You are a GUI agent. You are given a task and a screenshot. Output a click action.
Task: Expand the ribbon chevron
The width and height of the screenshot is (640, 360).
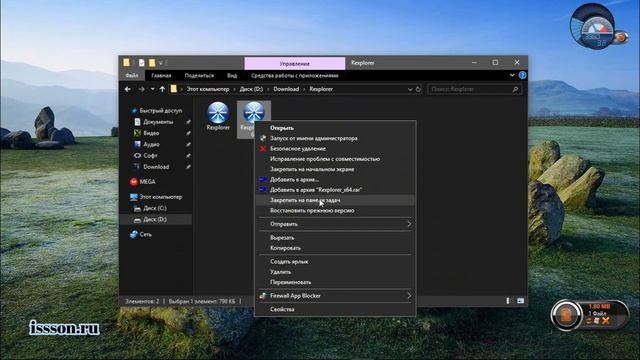point(512,76)
